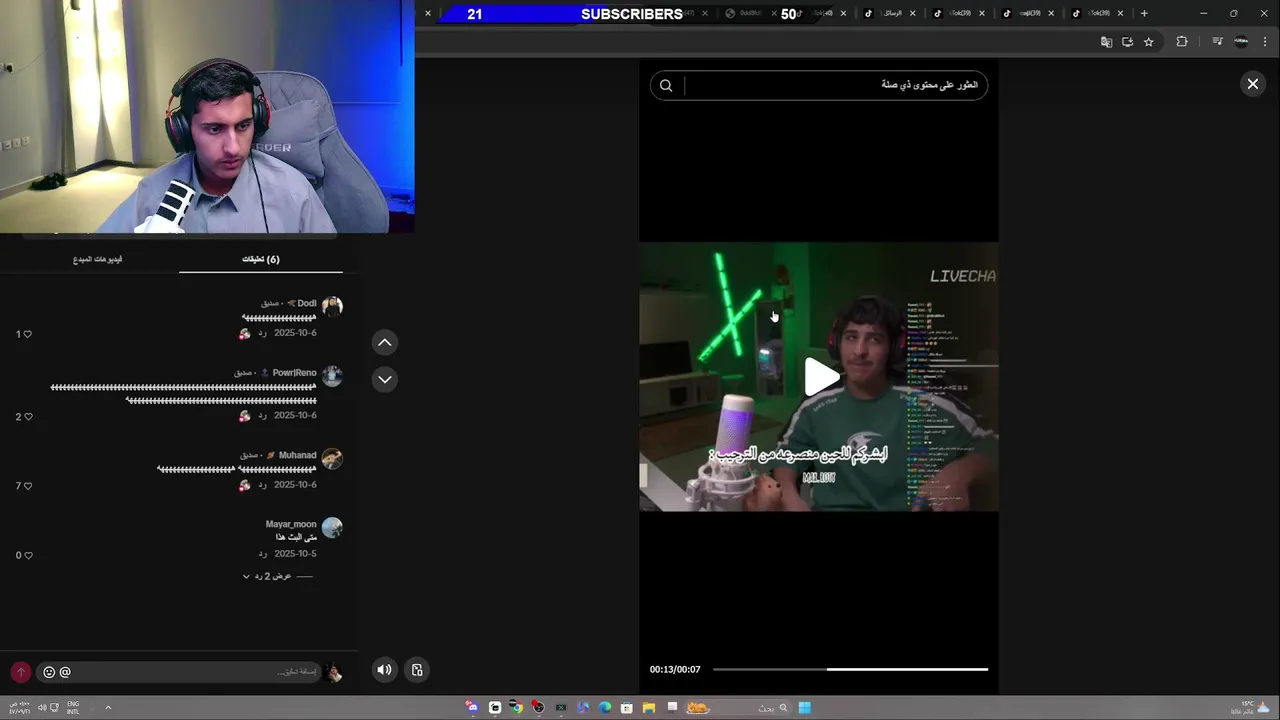Viewport: 1280px width, 720px height.
Task: Open the Muhanad username link
Action: click(x=297, y=455)
